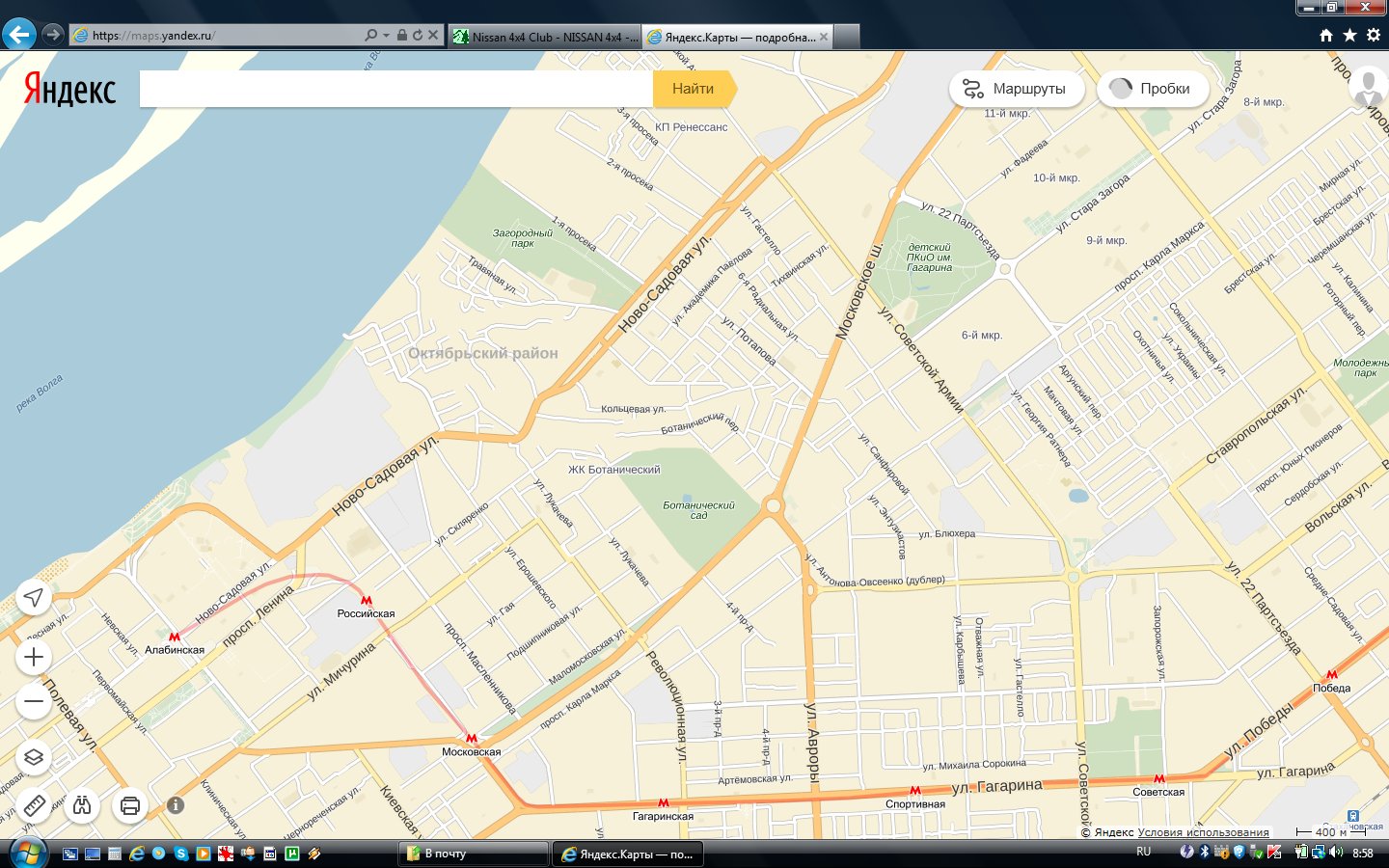Click the Bluetooth tray icon

tap(1204, 852)
